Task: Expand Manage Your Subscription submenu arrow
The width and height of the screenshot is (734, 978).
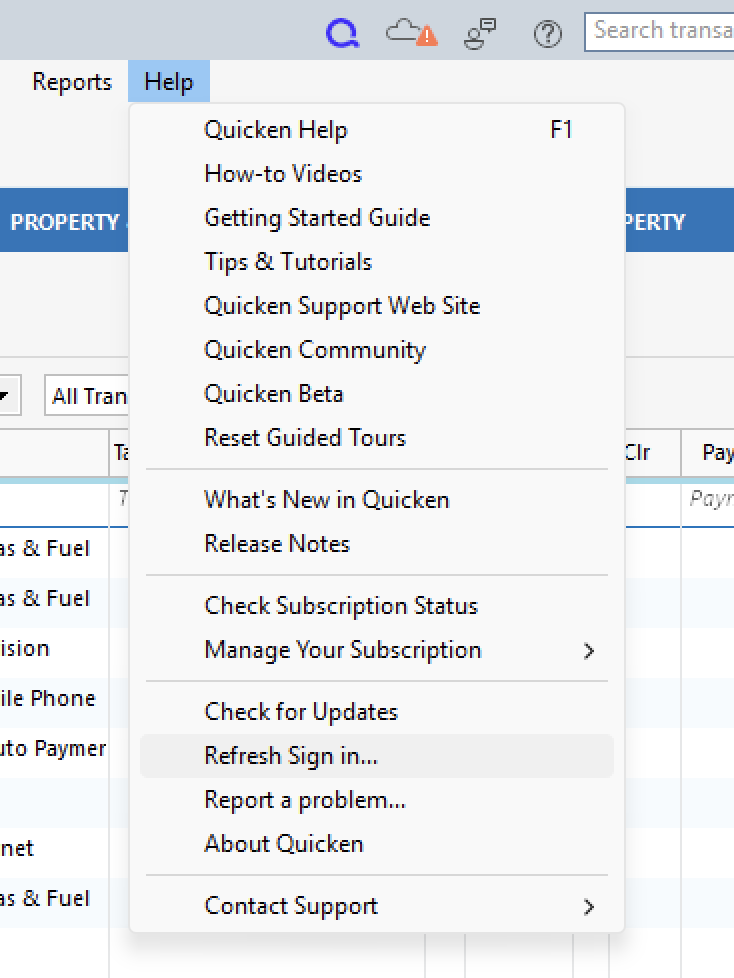Action: point(589,651)
